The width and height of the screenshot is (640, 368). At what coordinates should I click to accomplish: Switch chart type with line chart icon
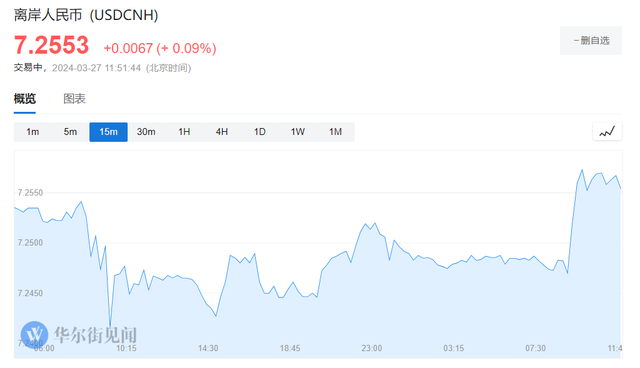(x=607, y=132)
